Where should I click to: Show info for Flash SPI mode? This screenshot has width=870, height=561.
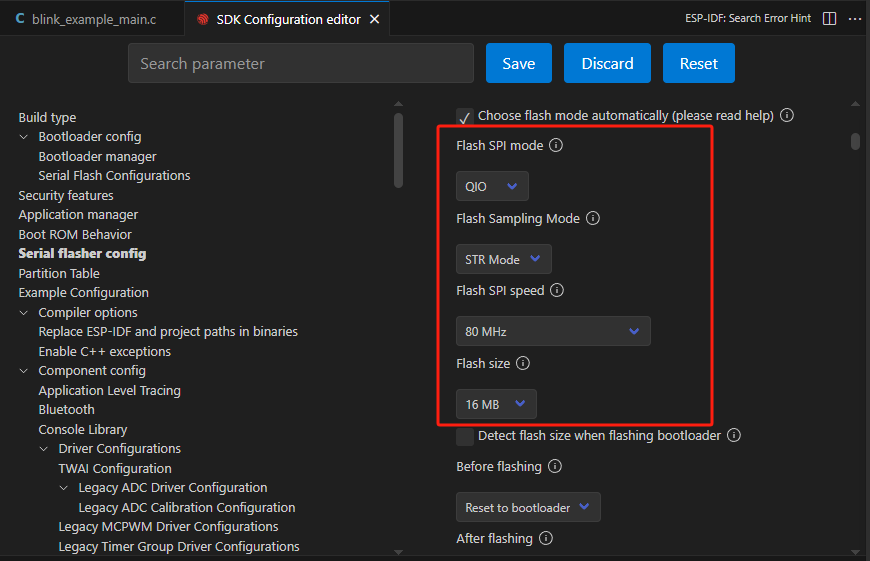[556, 145]
